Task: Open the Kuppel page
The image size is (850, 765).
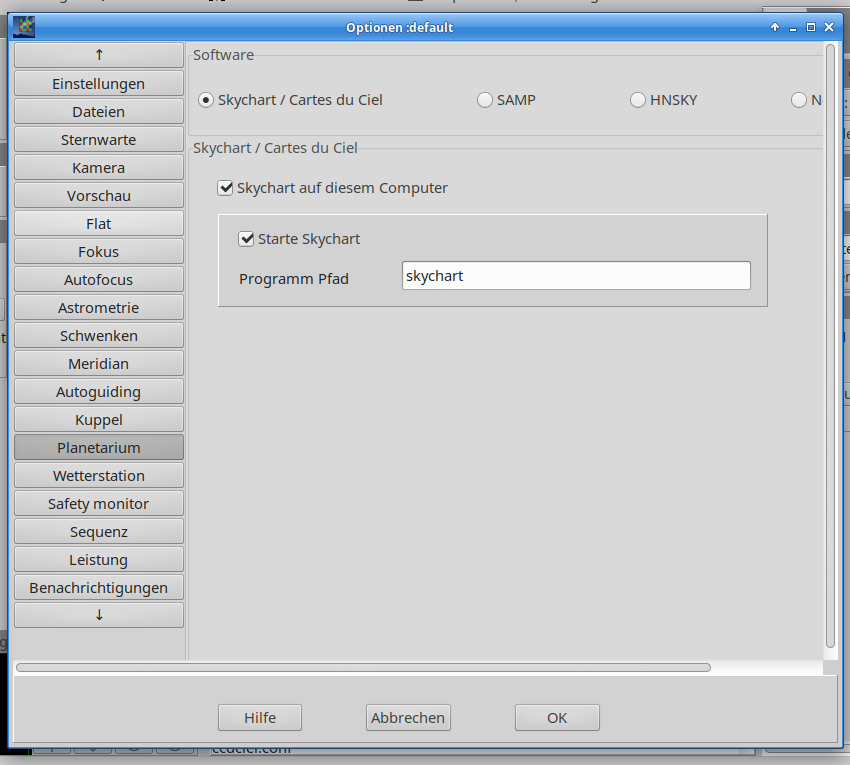Action: pos(99,420)
